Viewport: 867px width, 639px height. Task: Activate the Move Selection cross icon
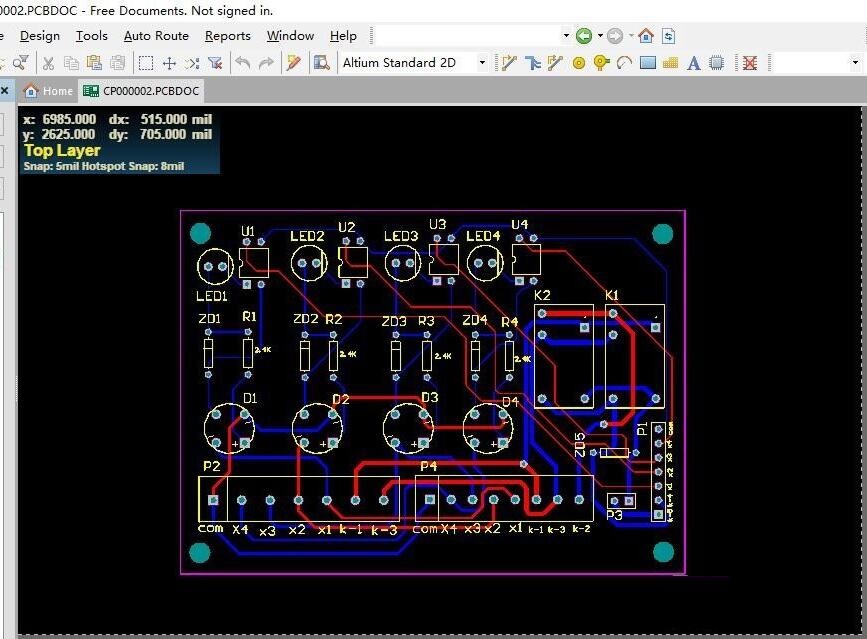[x=169, y=63]
